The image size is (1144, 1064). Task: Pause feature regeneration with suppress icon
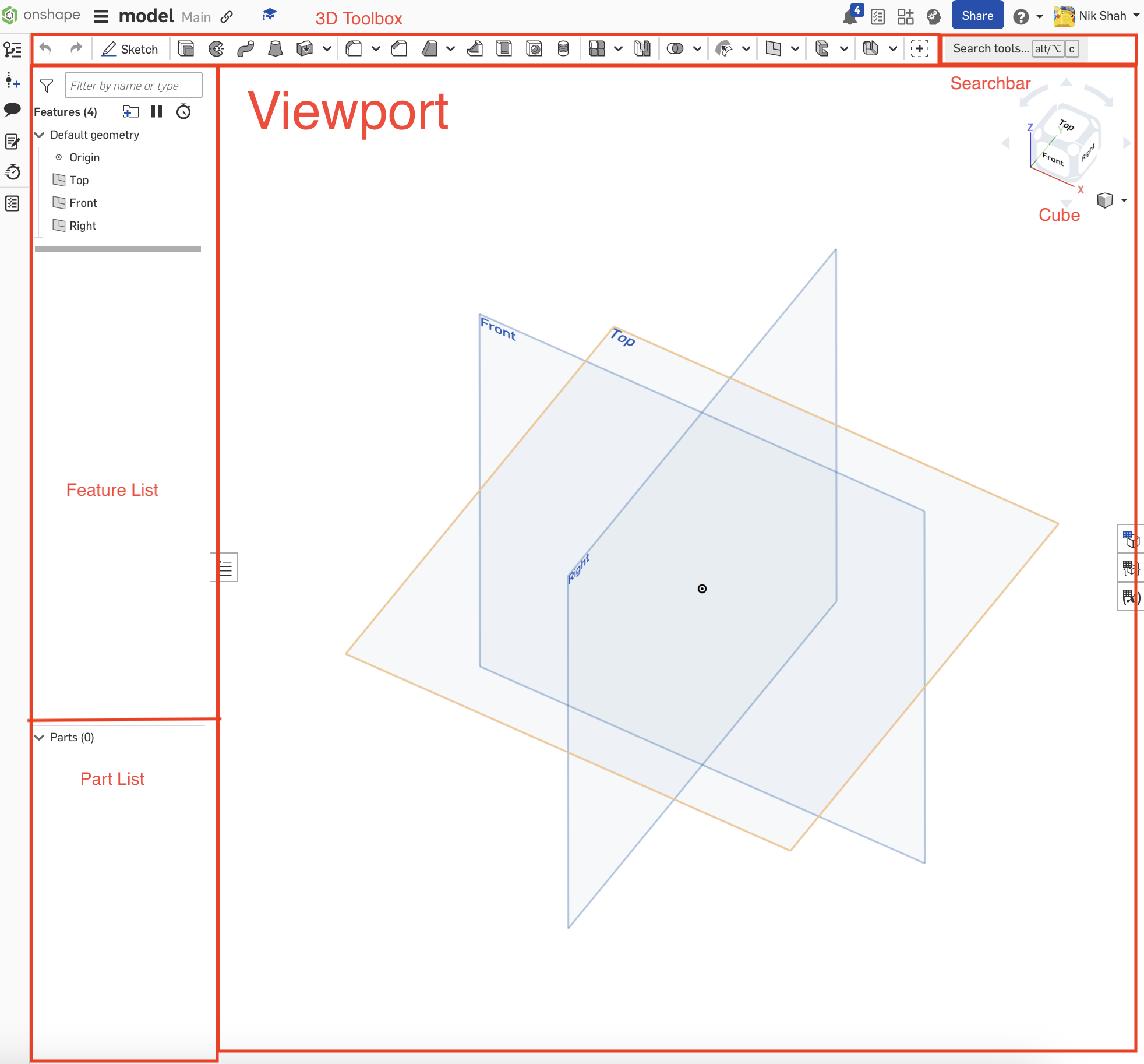(156, 112)
